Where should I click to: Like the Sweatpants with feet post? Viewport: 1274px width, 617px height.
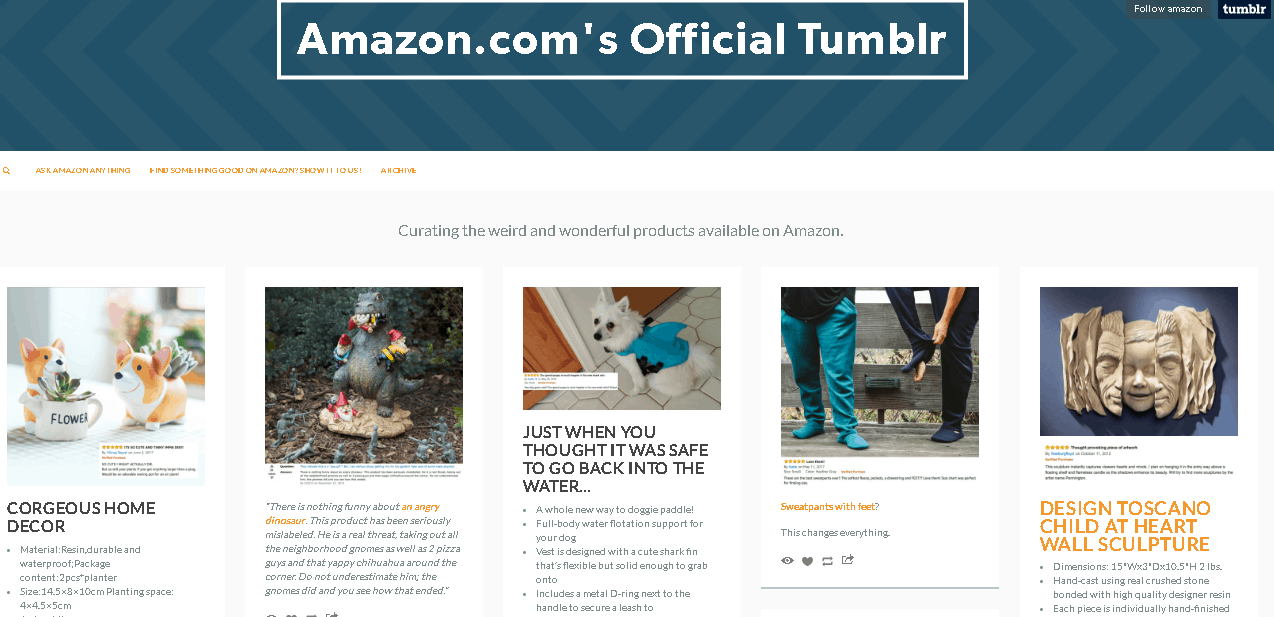click(807, 561)
